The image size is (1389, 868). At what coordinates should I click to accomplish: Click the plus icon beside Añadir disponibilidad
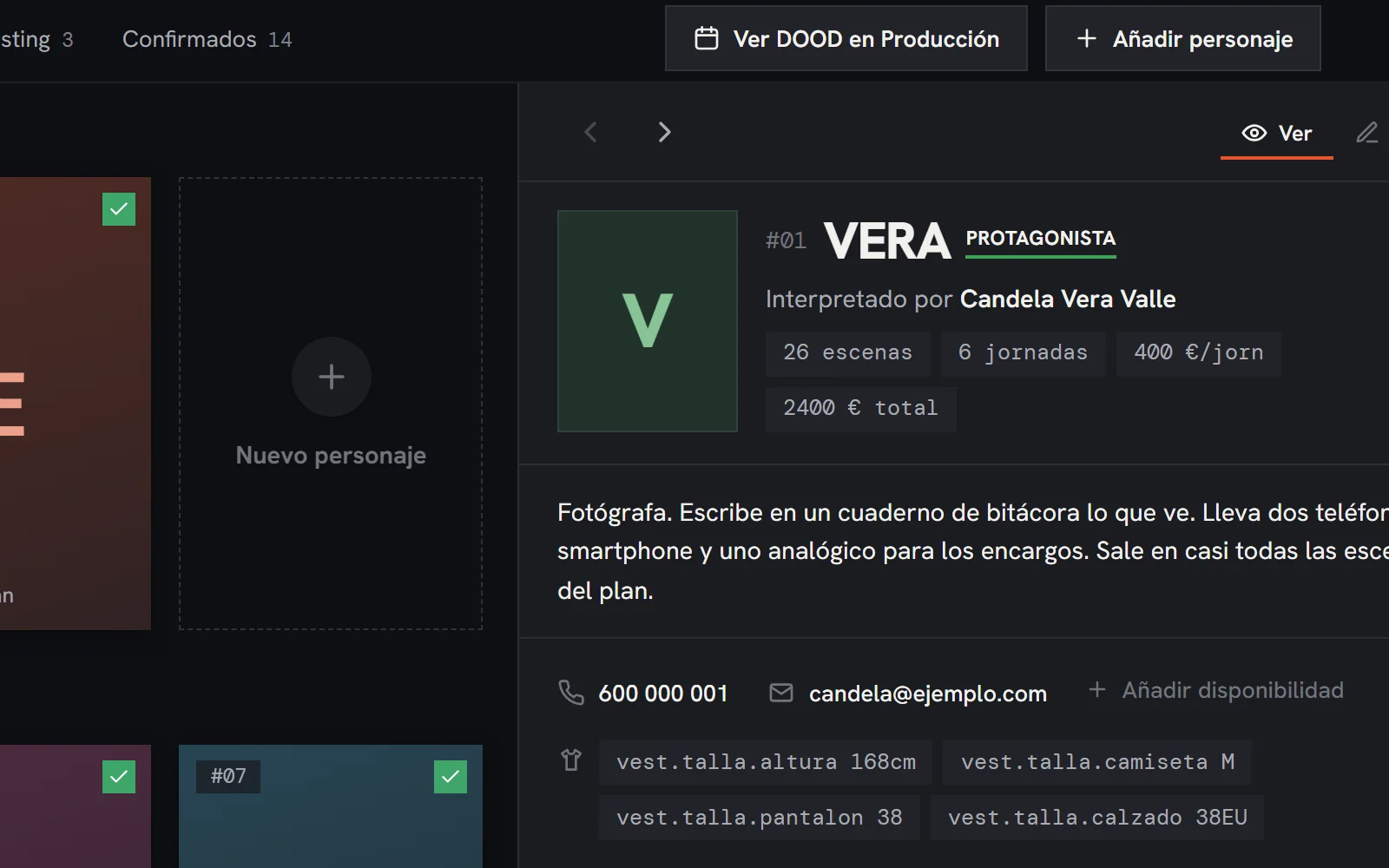(x=1097, y=689)
